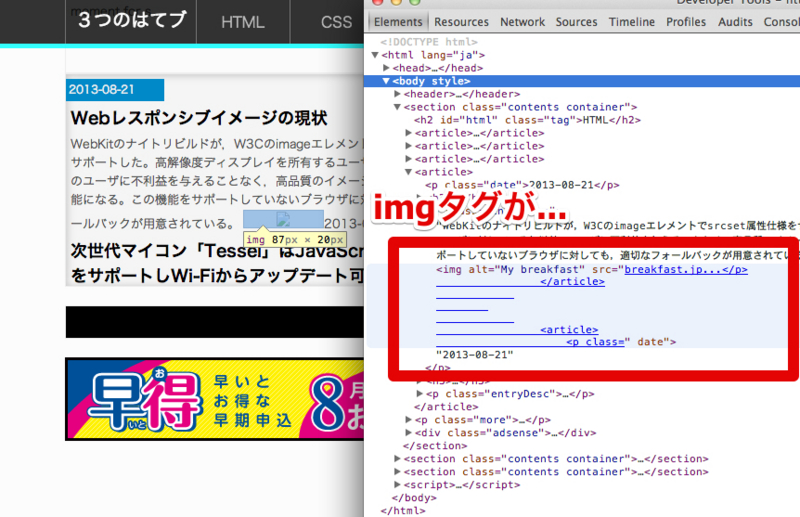Click the HTML navigation item in webpage header
800x517 pixels.
[243, 22]
